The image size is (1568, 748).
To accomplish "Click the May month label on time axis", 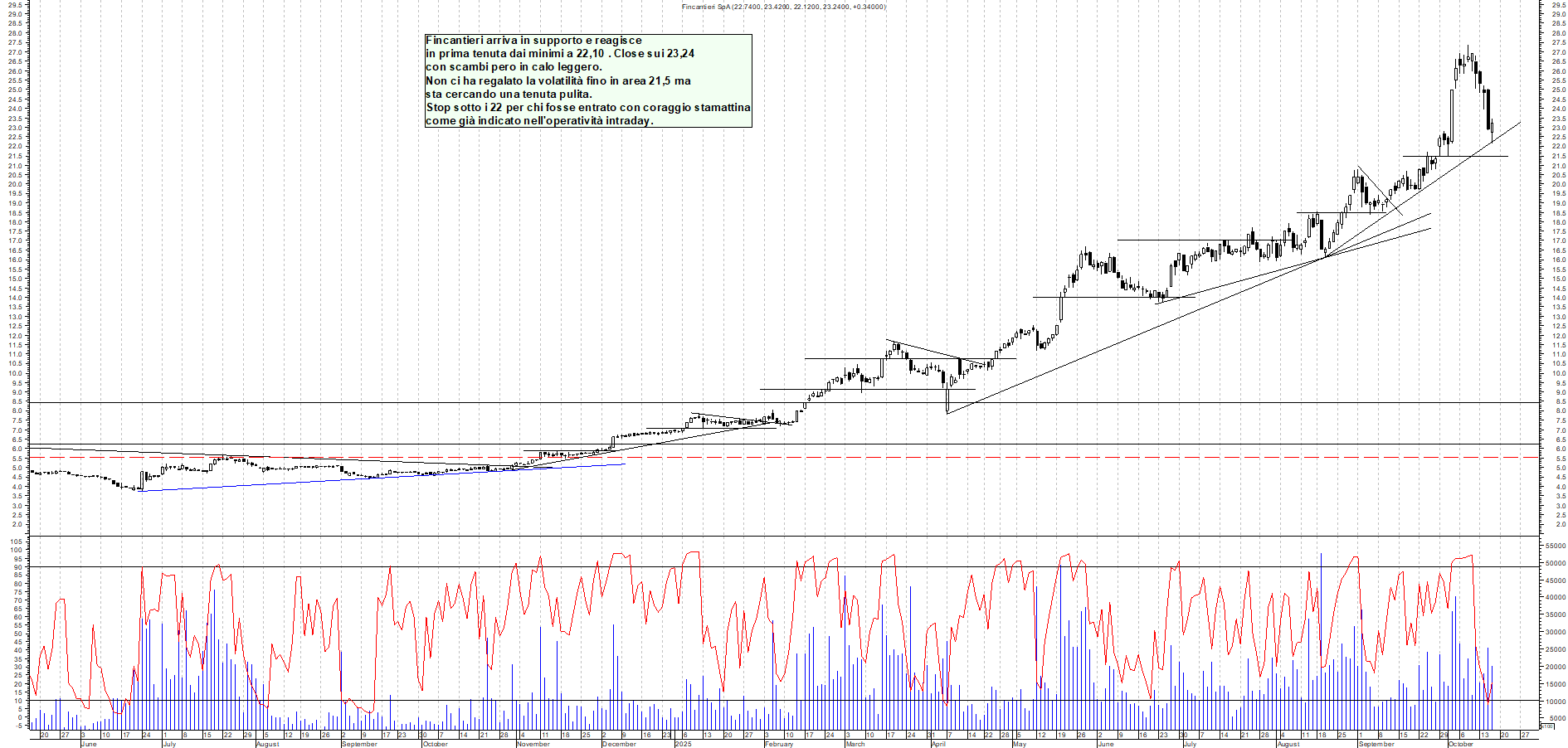I will pyautogui.click(x=1019, y=744).
